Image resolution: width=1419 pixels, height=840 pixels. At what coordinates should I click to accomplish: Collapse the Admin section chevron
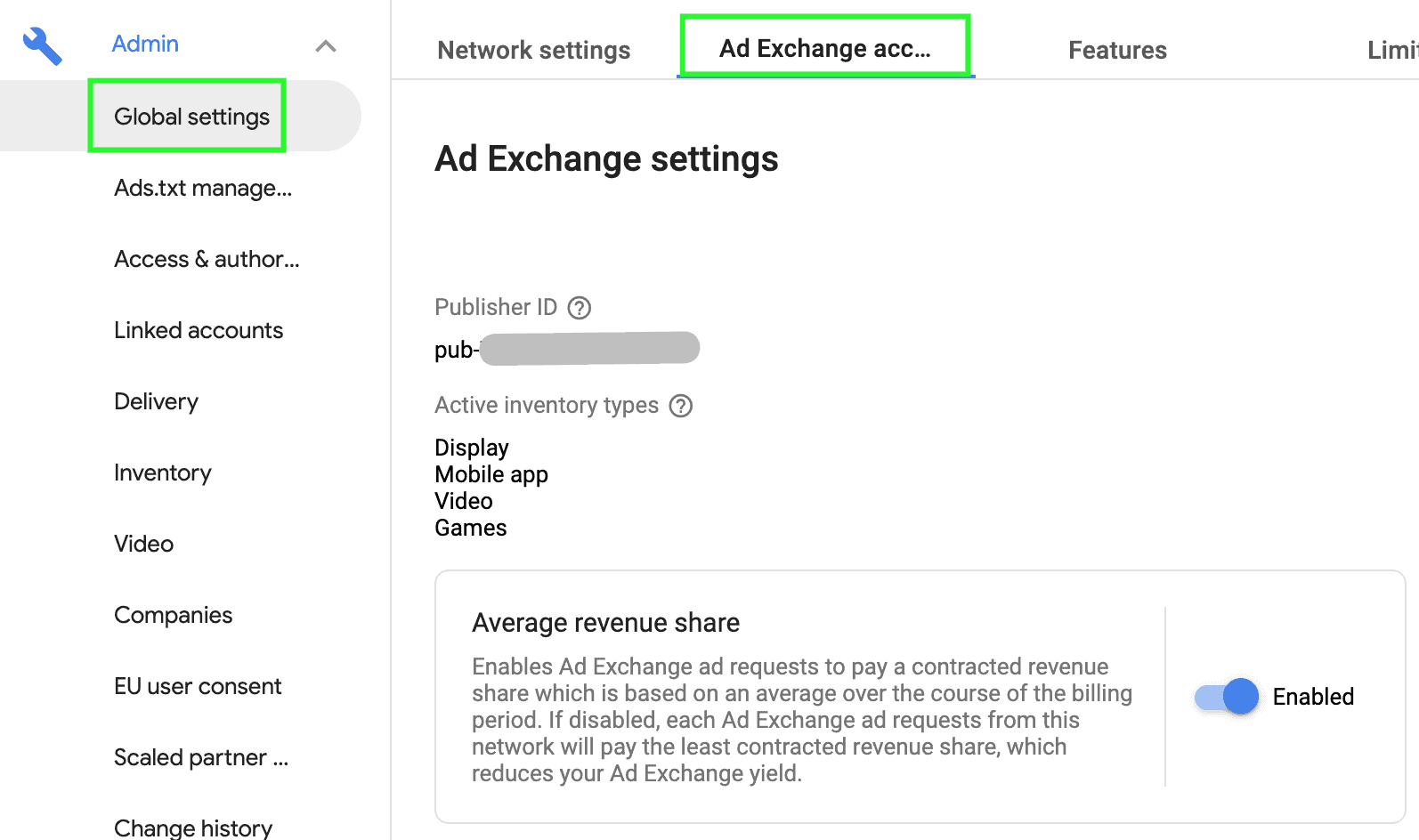click(326, 45)
